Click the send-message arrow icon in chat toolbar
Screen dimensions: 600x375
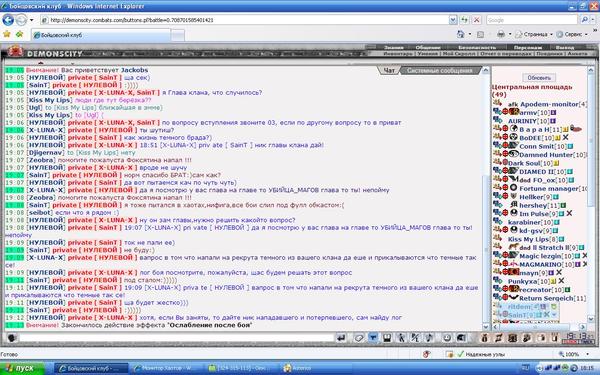pos(341,338)
